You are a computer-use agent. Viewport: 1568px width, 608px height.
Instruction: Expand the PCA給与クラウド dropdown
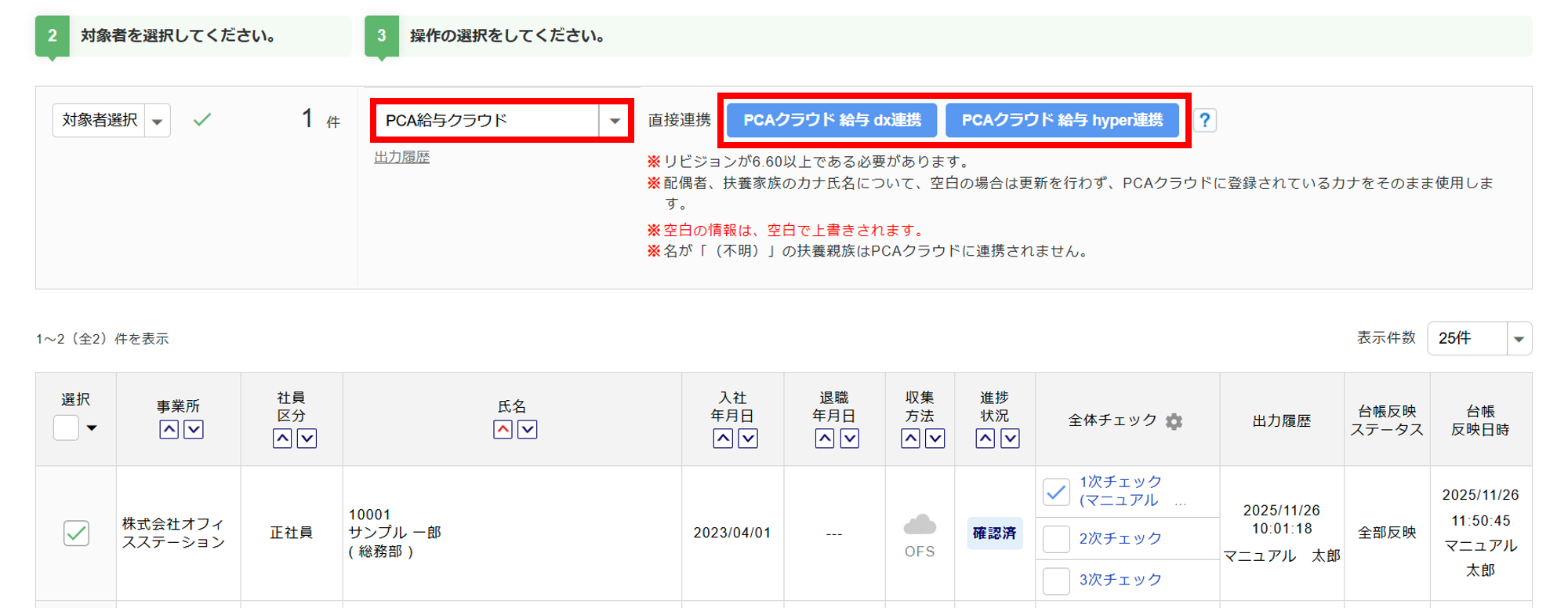pyautogui.click(x=615, y=121)
